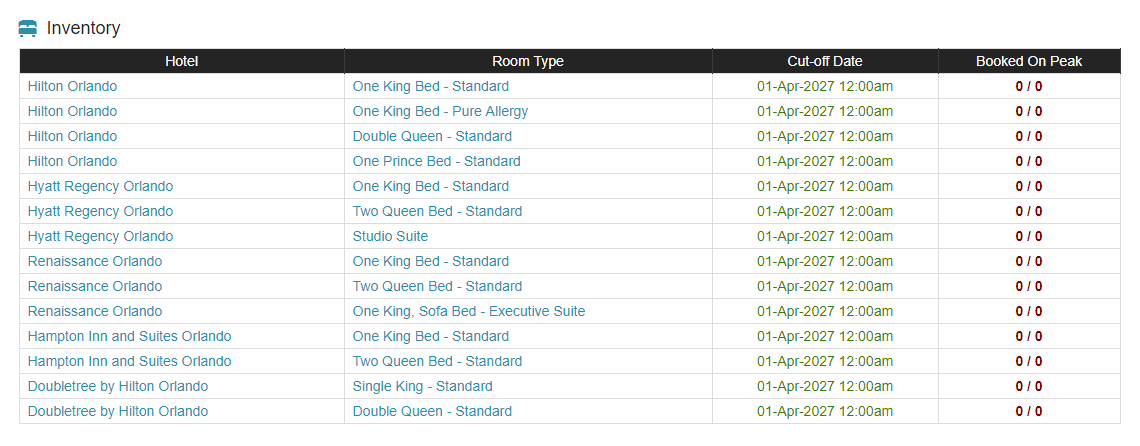The image size is (1140, 446).
Task: Click One King, Sofa Bed - Executive Suite
Action: 469,311
